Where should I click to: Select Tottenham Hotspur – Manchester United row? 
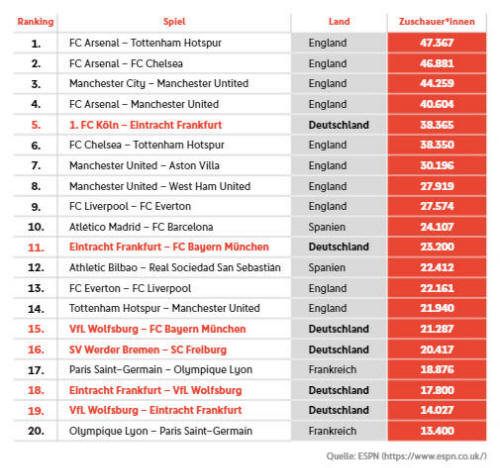250,308
